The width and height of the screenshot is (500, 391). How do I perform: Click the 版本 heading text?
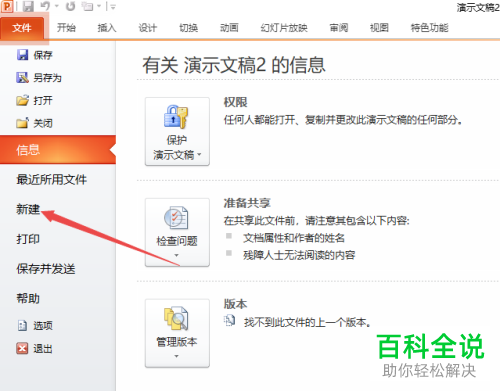235,304
